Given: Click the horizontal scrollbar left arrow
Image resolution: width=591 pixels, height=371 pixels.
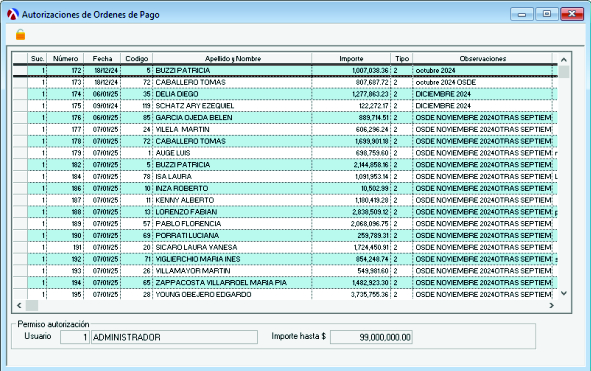Looking at the screenshot, I should (x=19, y=305).
